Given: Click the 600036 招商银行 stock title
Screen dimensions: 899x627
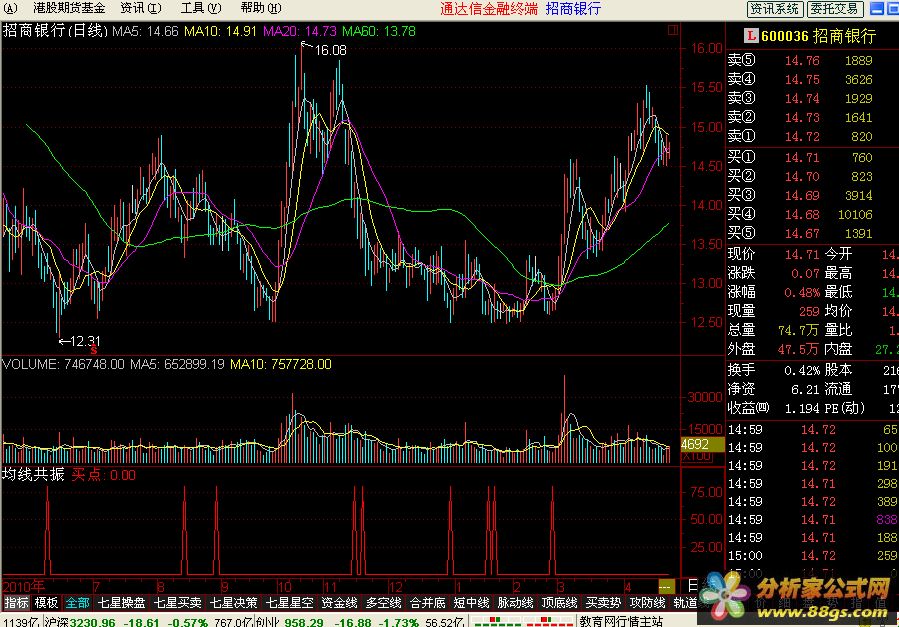Looking at the screenshot, I should pyautogui.click(x=819, y=36).
